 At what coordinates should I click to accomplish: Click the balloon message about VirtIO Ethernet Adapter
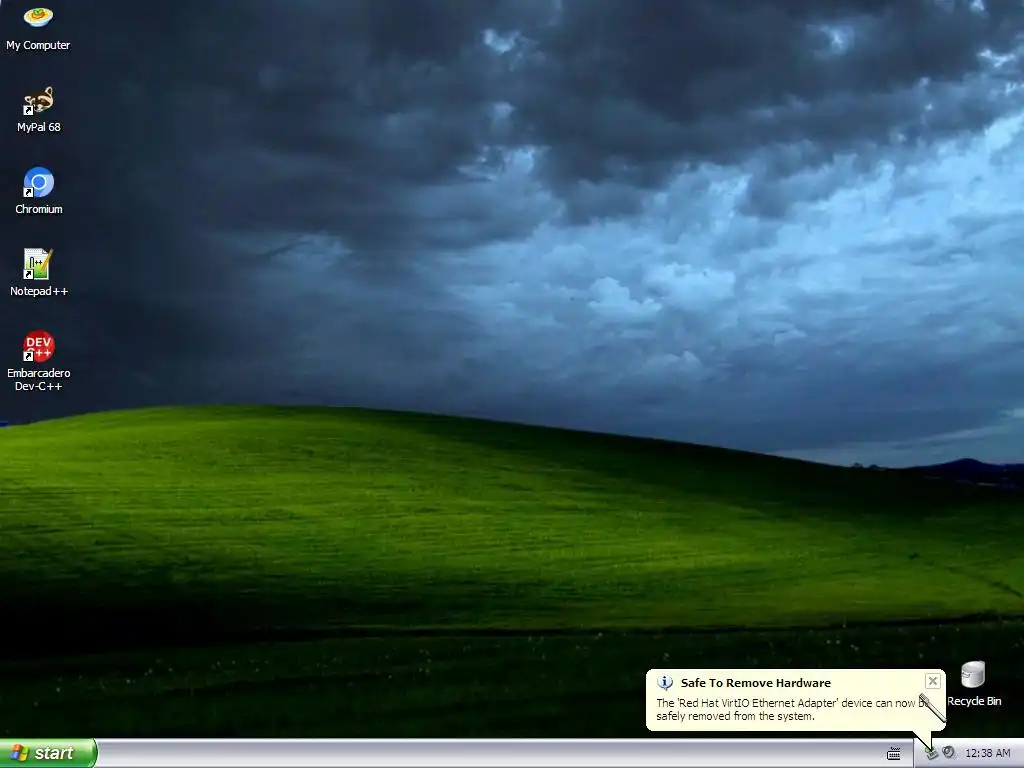[x=792, y=710]
